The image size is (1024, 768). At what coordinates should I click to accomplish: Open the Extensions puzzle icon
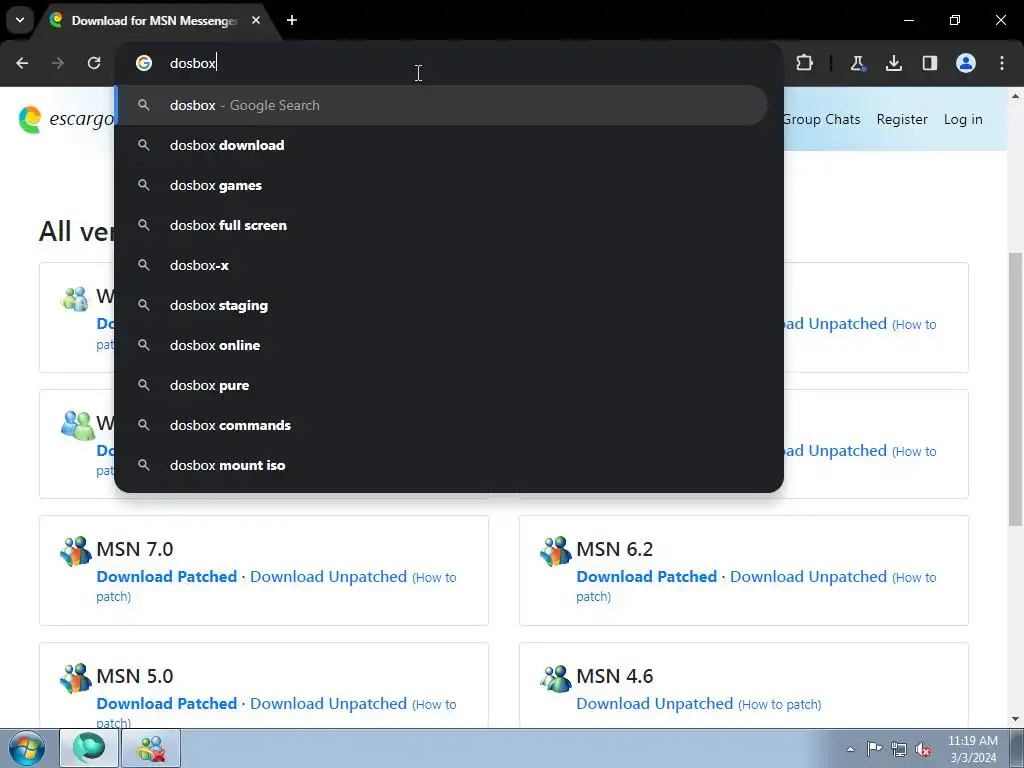(805, 63)
